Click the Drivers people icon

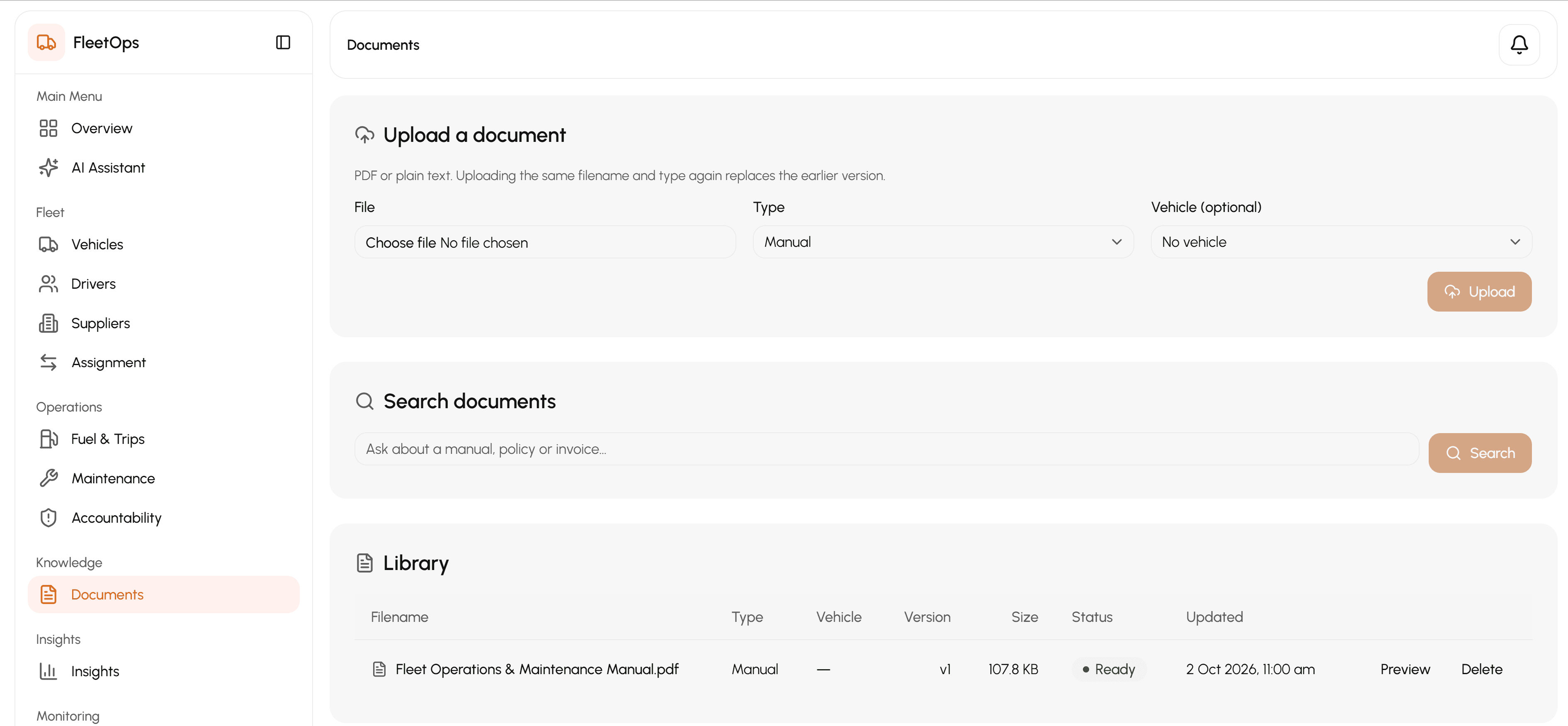click(x=48, y=284)
